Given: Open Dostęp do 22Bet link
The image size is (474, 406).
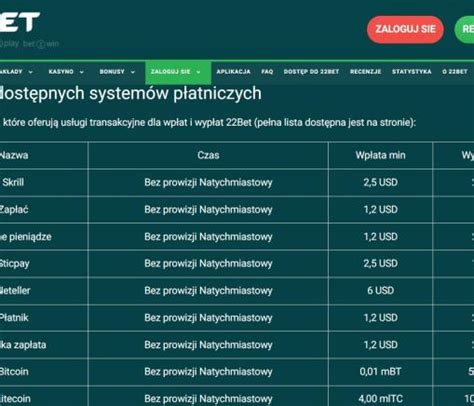Looking at the screenshot, I should [x=311, y=72].
